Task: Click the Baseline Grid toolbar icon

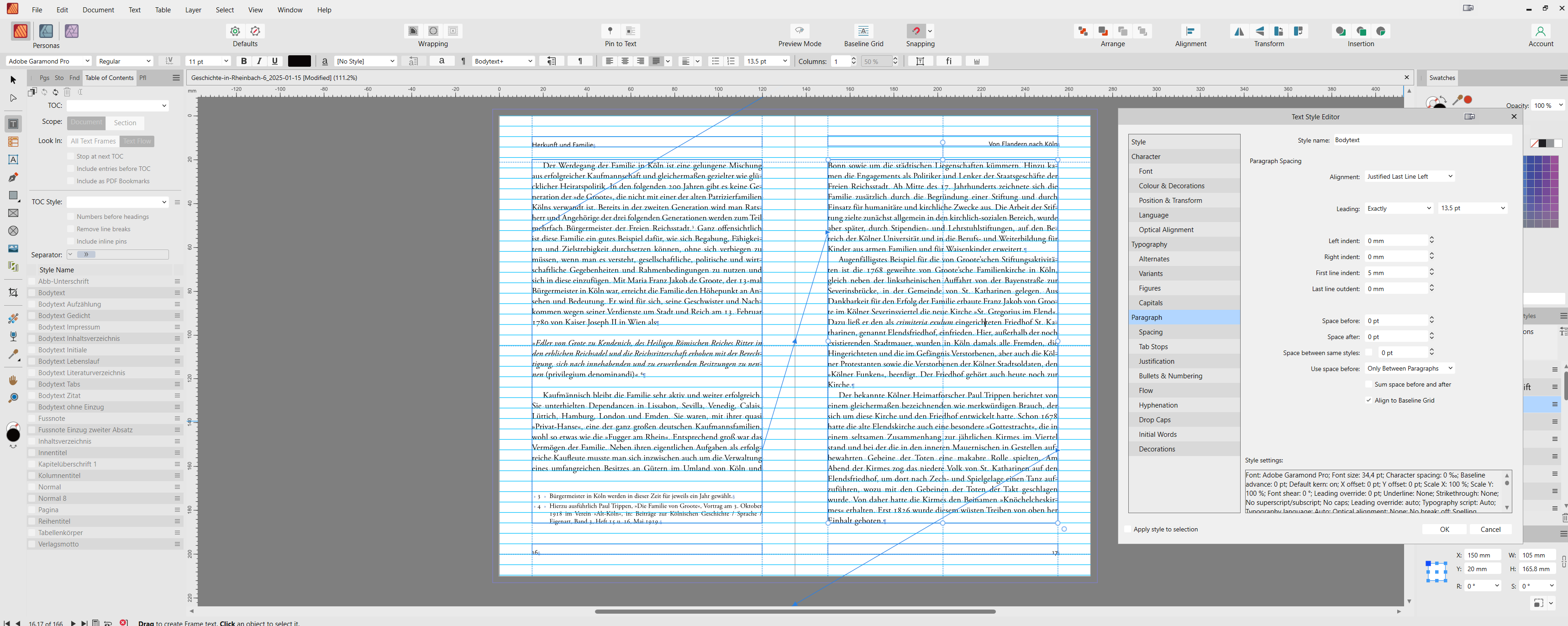Action: [863, 31]
